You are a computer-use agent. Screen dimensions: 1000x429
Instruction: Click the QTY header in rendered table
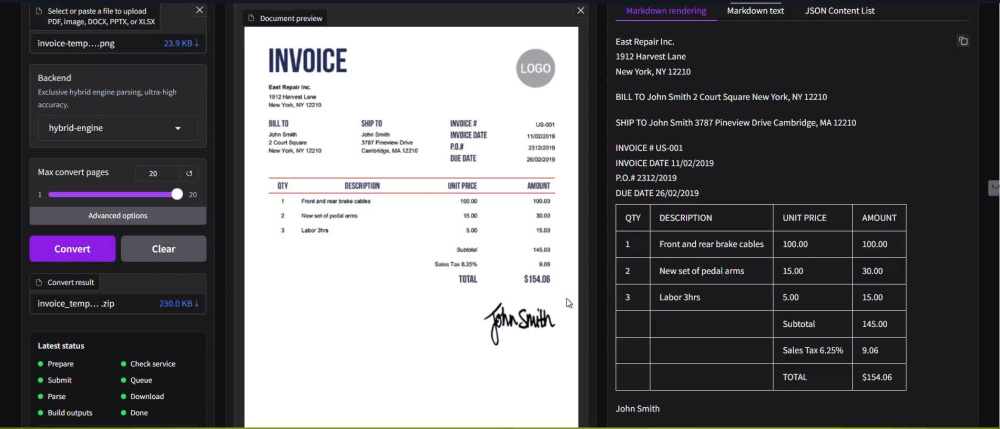[633, 218]
